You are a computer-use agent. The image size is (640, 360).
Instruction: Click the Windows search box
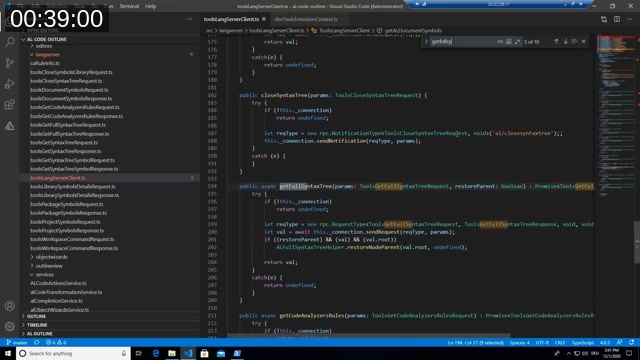(73, 353)
